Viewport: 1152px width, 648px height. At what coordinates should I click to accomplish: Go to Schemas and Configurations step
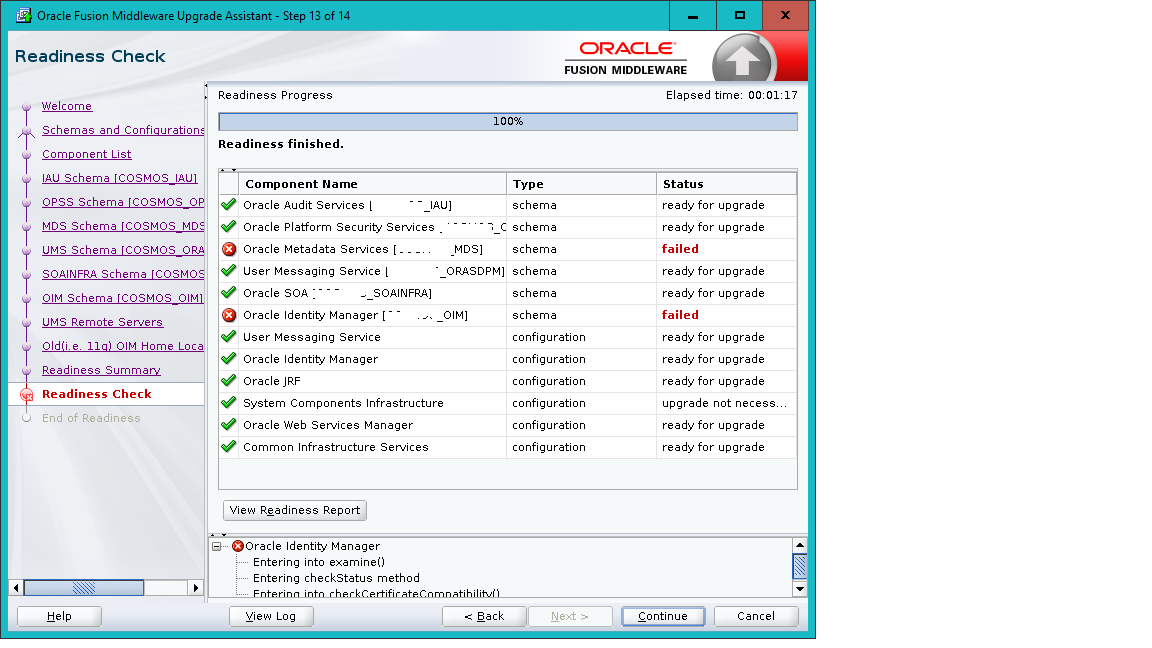[x=123, y=130]
